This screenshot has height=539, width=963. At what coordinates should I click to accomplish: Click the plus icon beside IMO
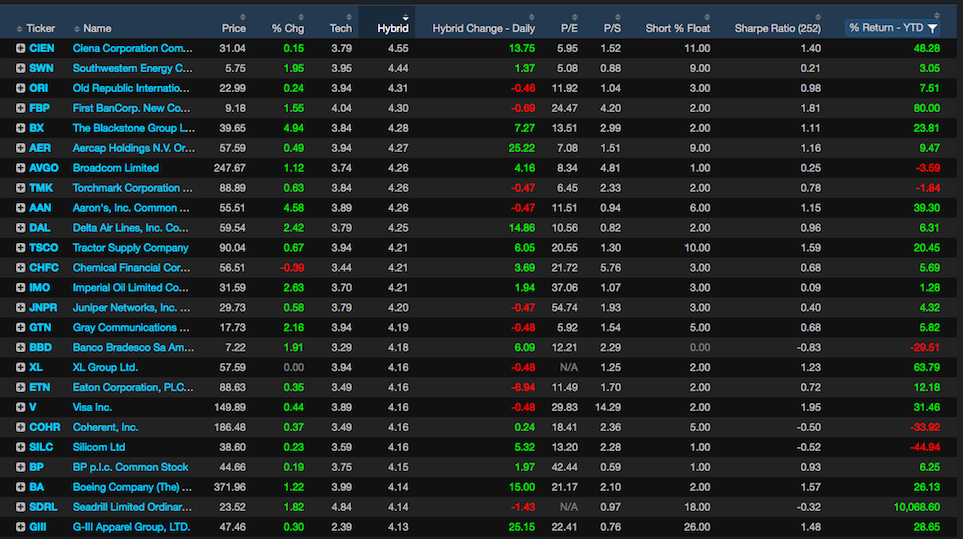click(x=20, y=288)
